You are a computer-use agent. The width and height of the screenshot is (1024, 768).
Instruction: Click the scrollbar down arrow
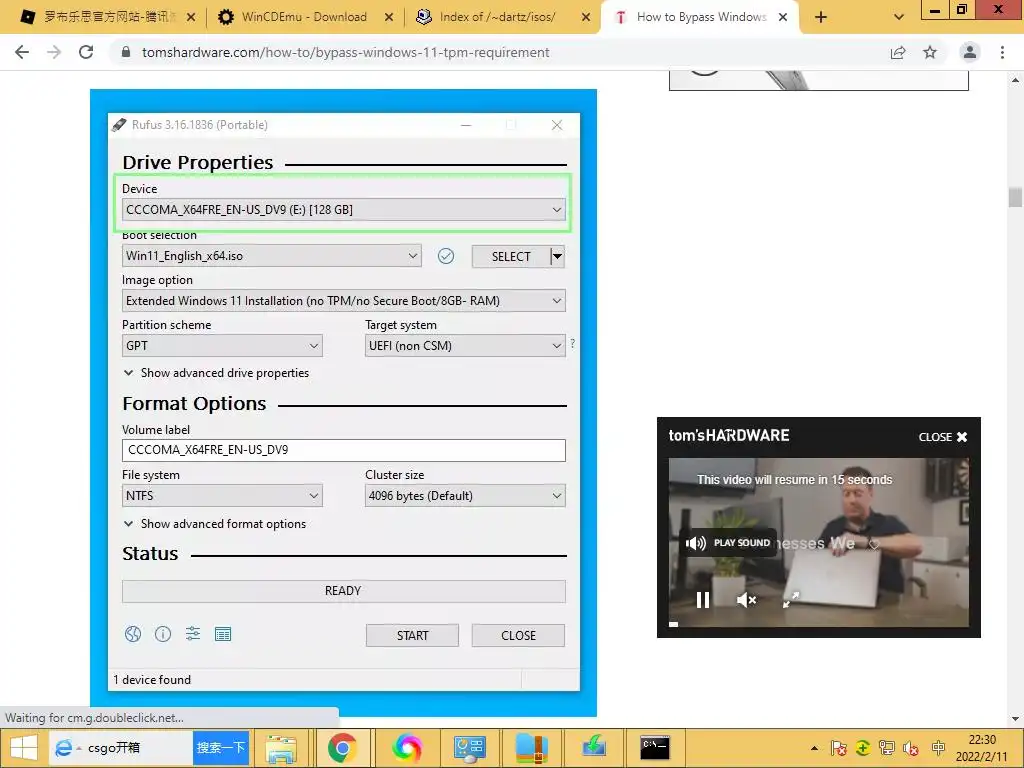click(x=1015, y=719)
